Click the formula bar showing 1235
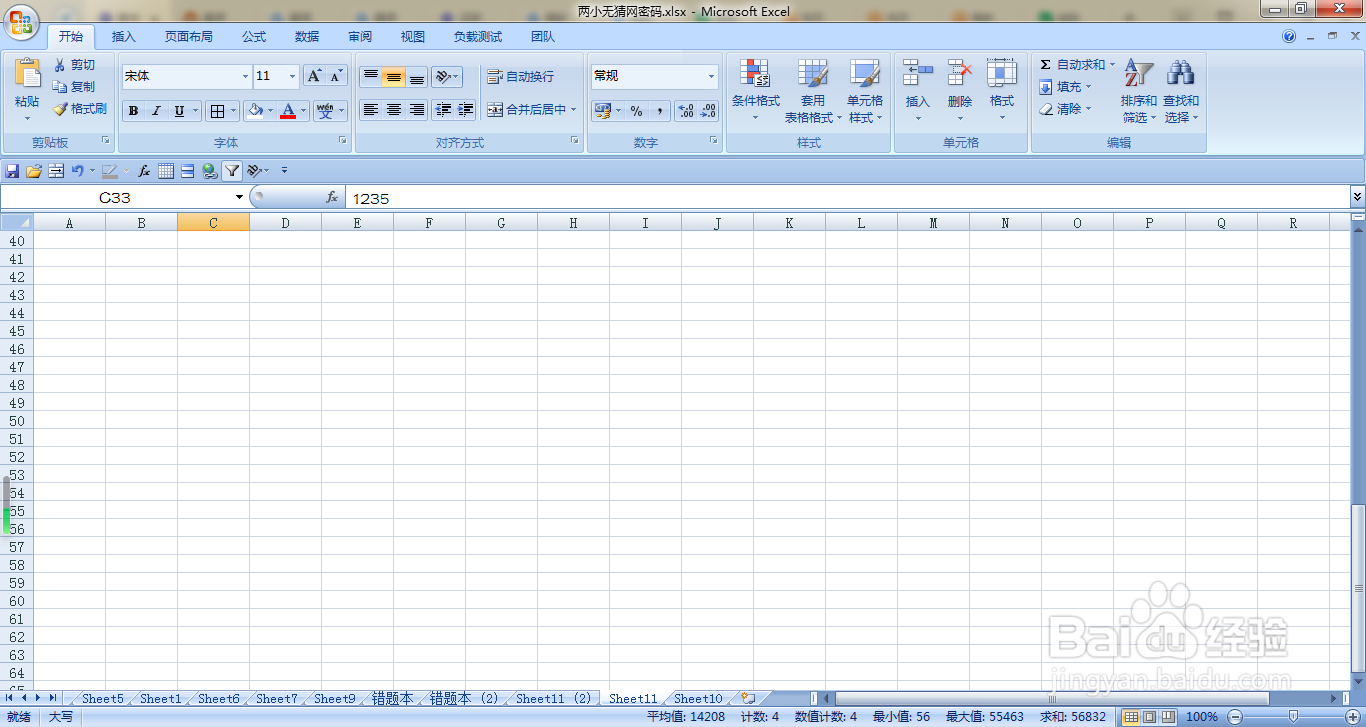This screenshot has width=1366, height=727. pyautogui.click(x=846, y=198)
